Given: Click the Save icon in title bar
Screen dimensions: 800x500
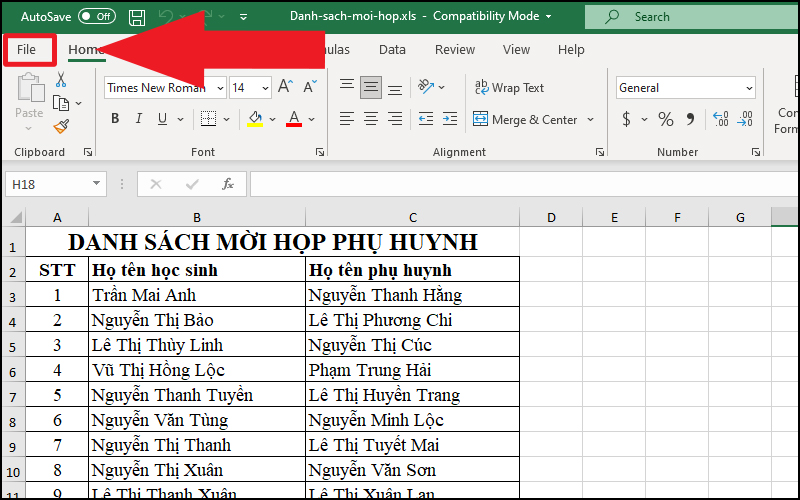Looking at the screenshot, I should pos(137,17).
